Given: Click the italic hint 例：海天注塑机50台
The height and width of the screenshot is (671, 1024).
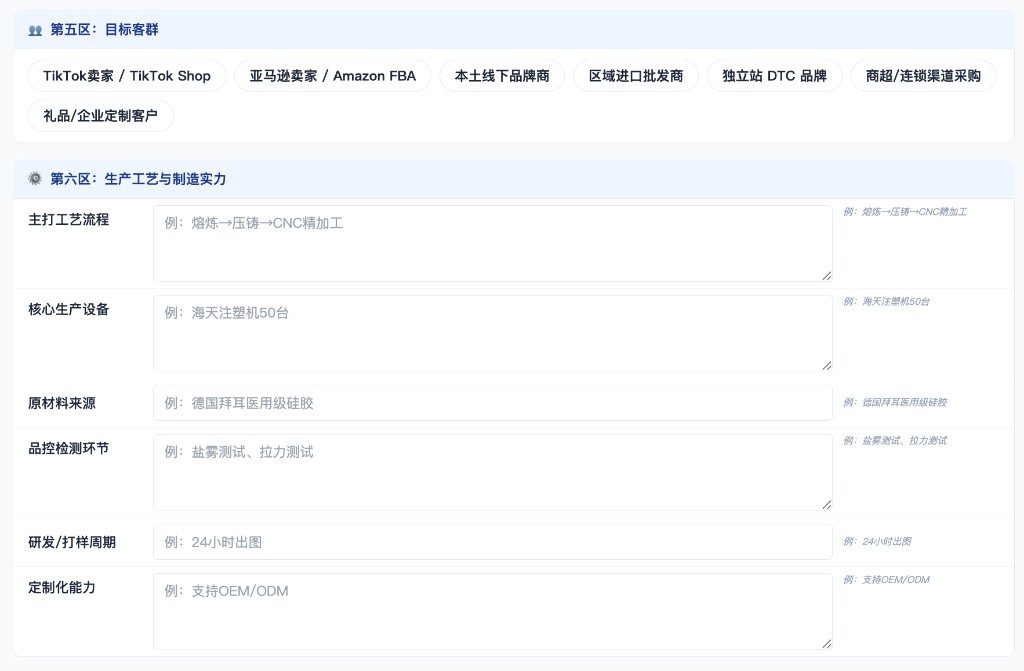Looking at the screenshot, I should pyautogui.click(x=886, y=301).
